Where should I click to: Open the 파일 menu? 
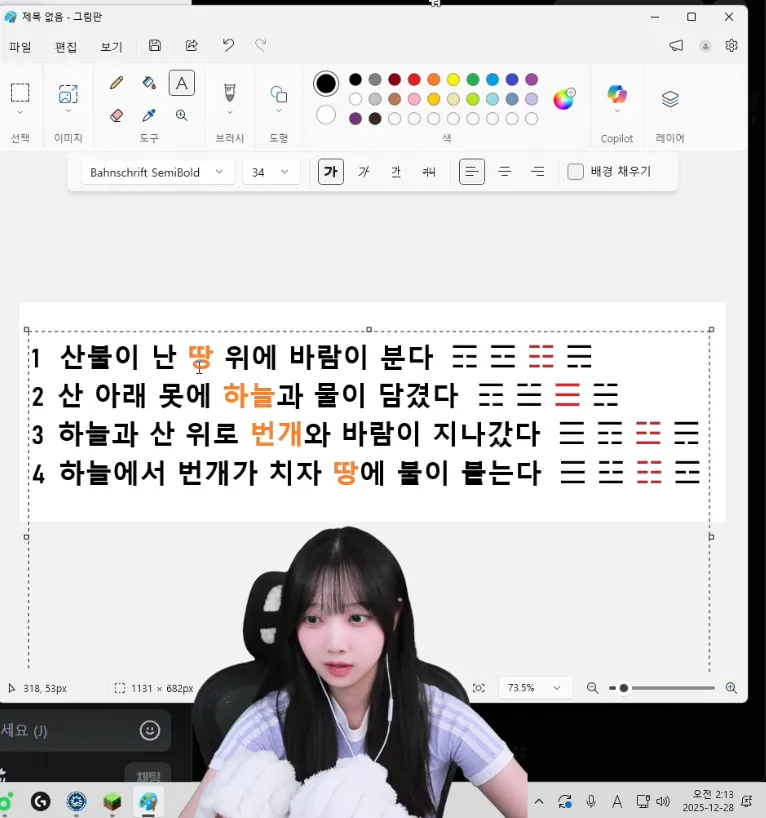pos(20,46)
